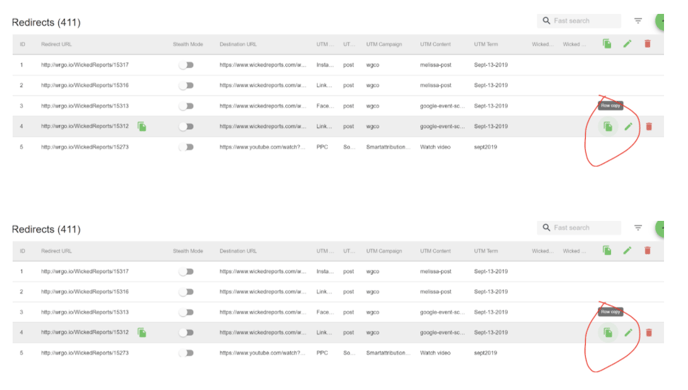This screenshot has height=390, width=688.
Task: Select the 15317 redirect URL in the upper table
Action: tap(85, 65)
